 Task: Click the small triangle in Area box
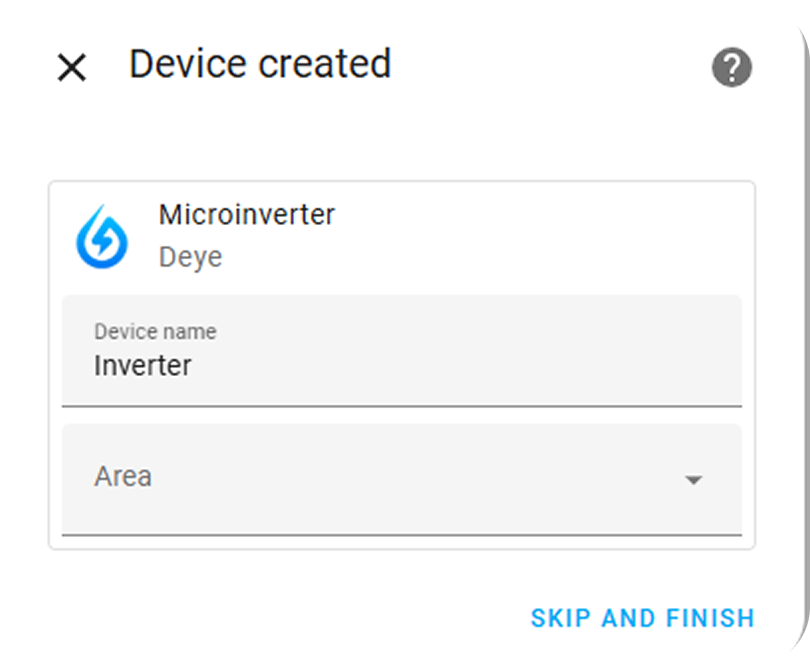[x=693, y=480]
